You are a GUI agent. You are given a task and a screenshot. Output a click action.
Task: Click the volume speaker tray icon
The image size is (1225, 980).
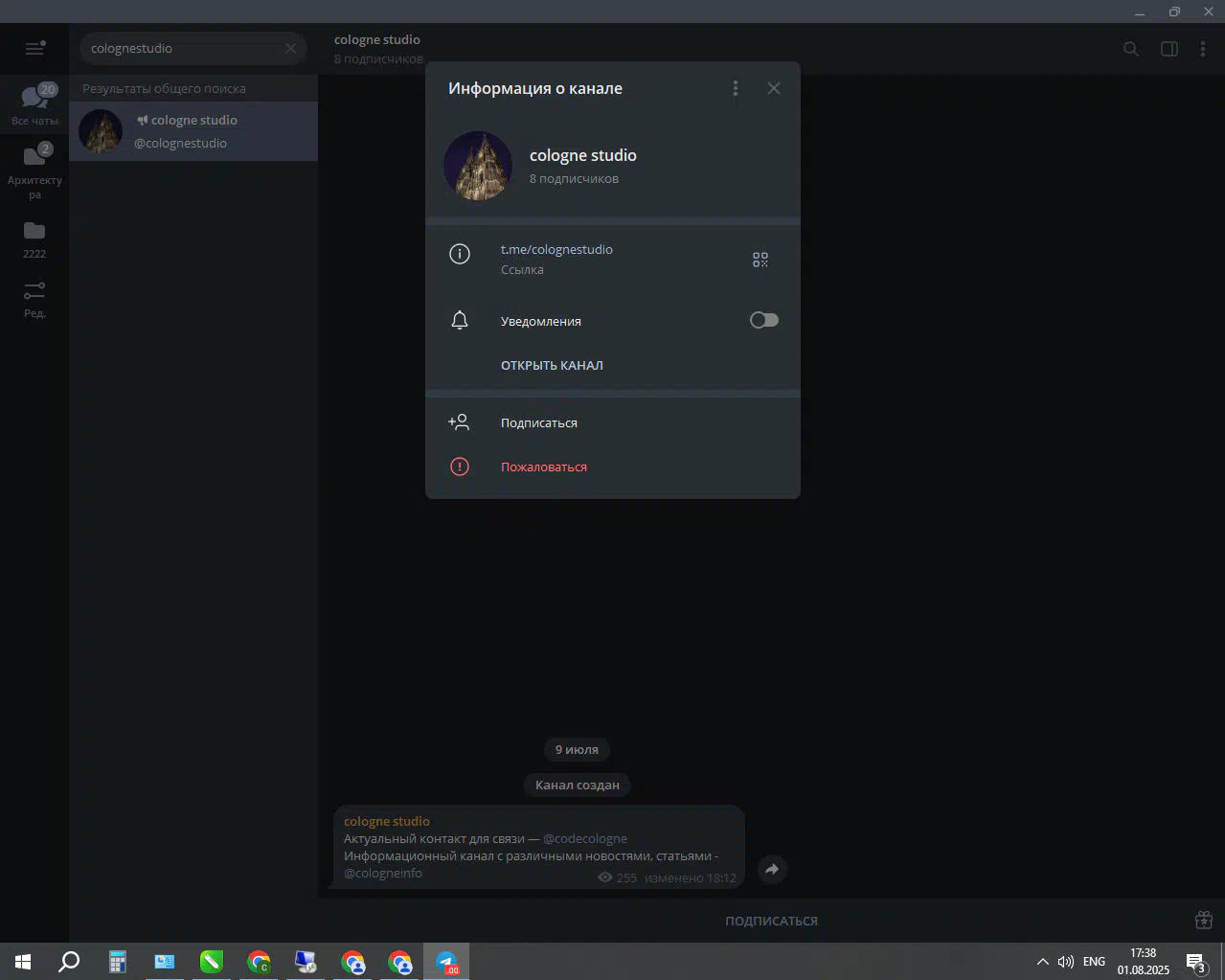click(x=1066, y=962)
